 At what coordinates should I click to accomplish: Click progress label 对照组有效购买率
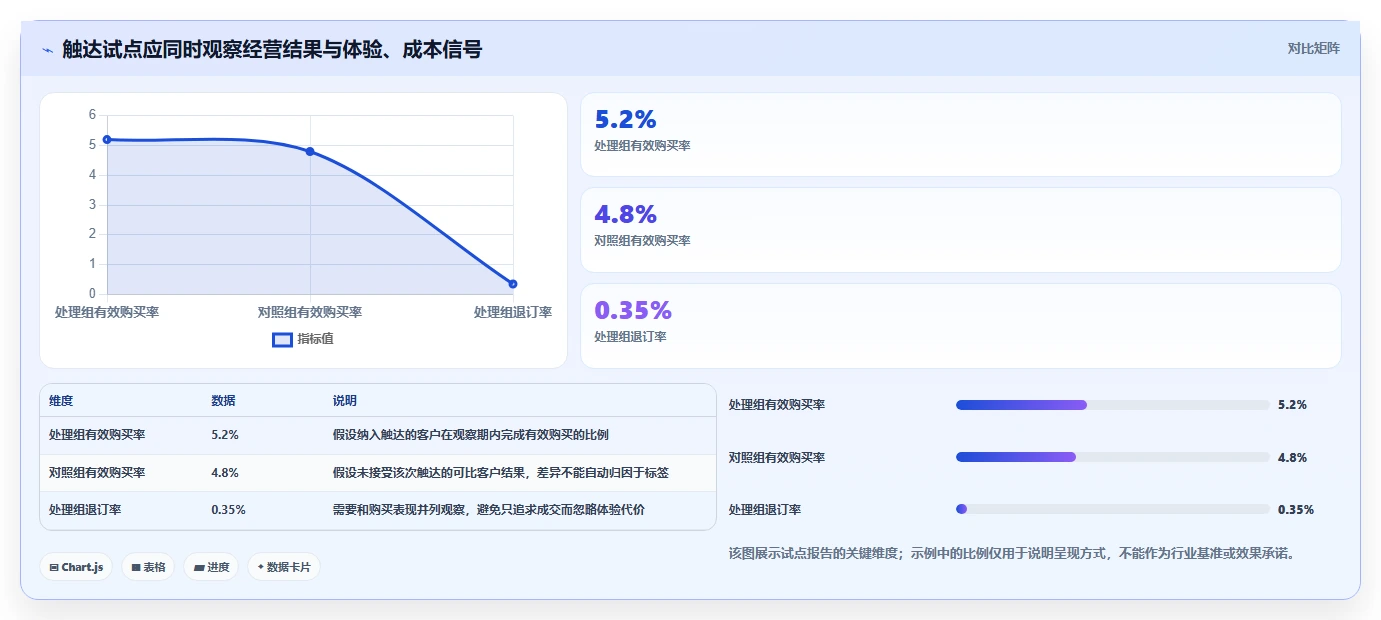[777, 457]
